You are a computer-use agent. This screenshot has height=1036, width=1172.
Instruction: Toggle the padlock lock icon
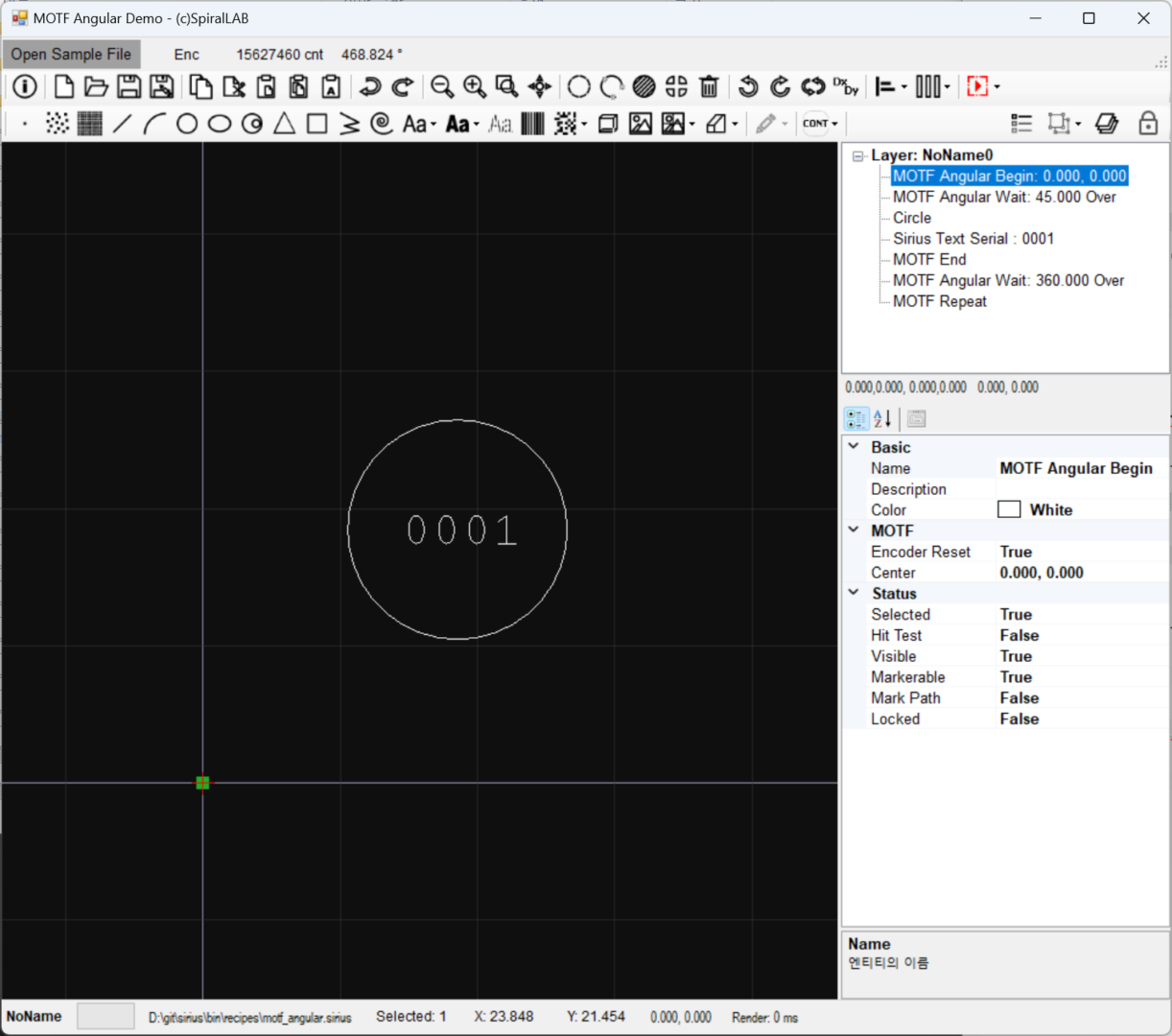(1147, 124)
